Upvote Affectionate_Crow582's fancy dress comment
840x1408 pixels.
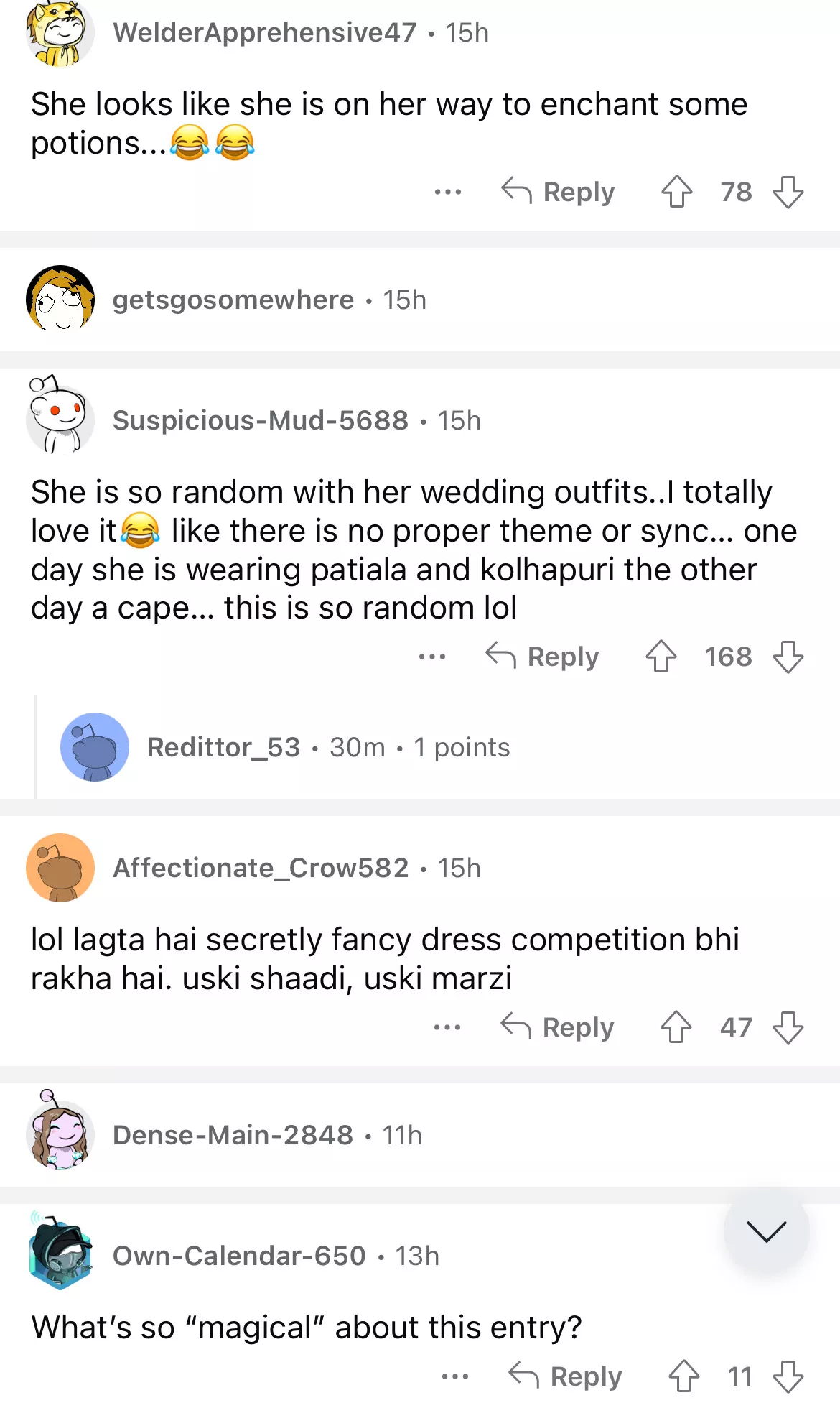click(676, 1027)
